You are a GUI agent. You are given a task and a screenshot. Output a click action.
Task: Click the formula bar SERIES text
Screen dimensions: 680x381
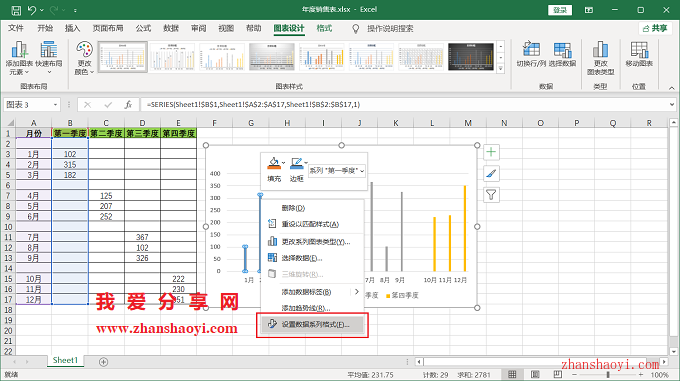coord(253,104)
